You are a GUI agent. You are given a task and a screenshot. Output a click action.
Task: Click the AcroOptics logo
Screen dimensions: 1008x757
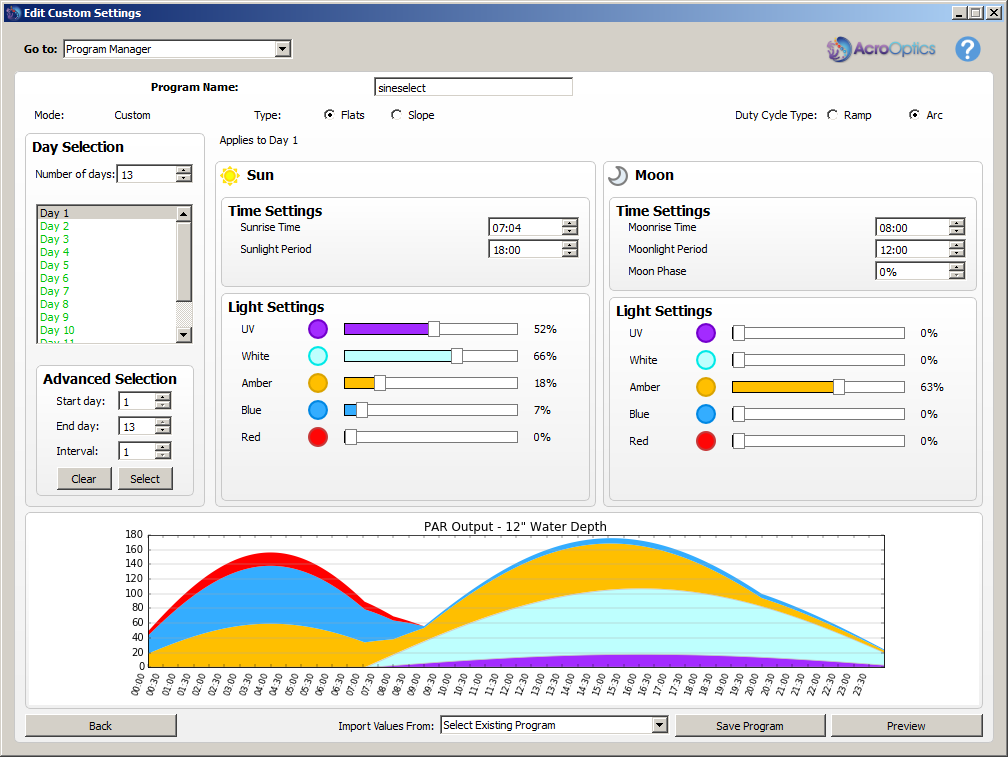coord(881,49)
